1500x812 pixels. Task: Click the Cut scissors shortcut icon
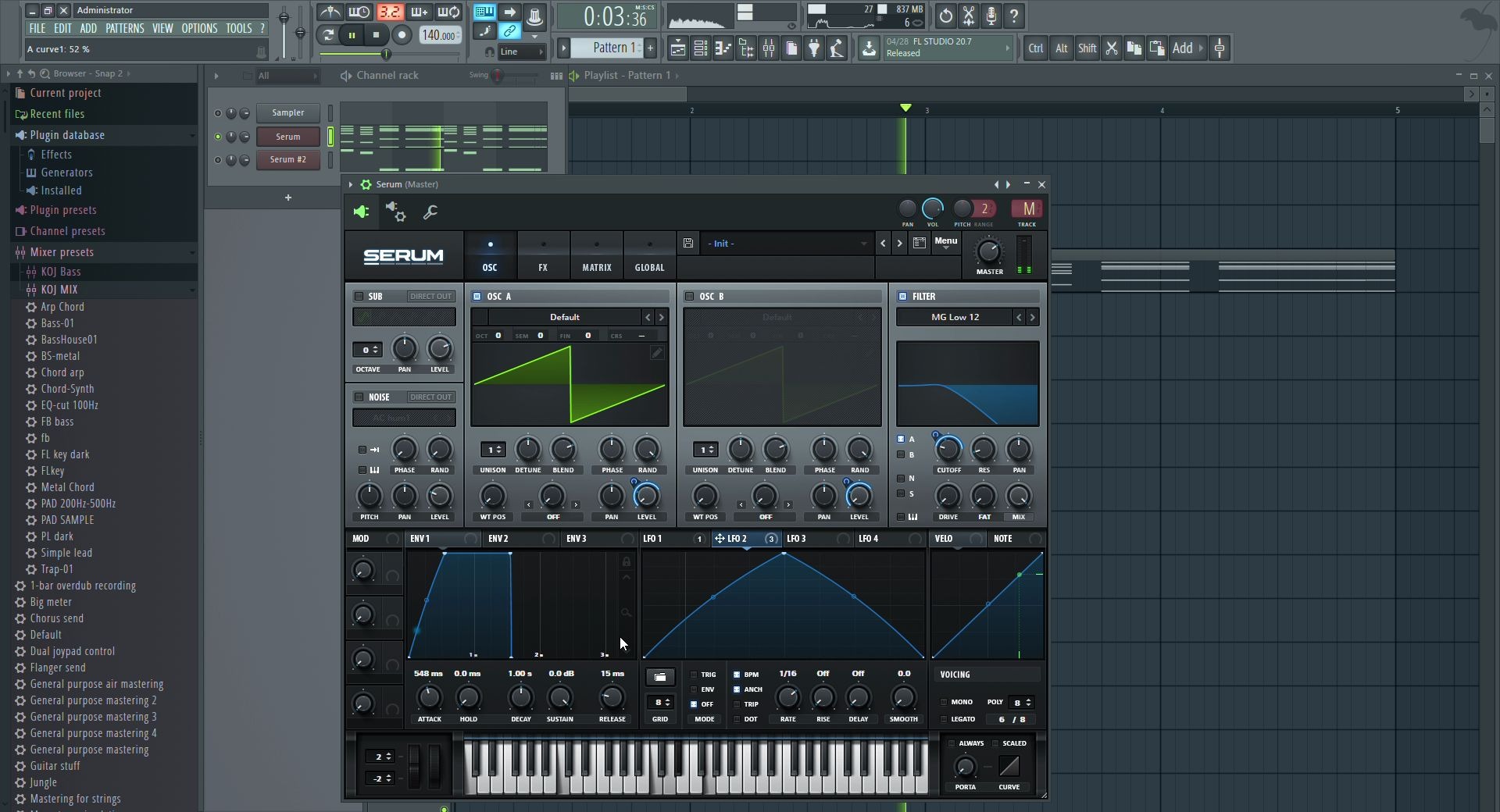point(1112,48)
